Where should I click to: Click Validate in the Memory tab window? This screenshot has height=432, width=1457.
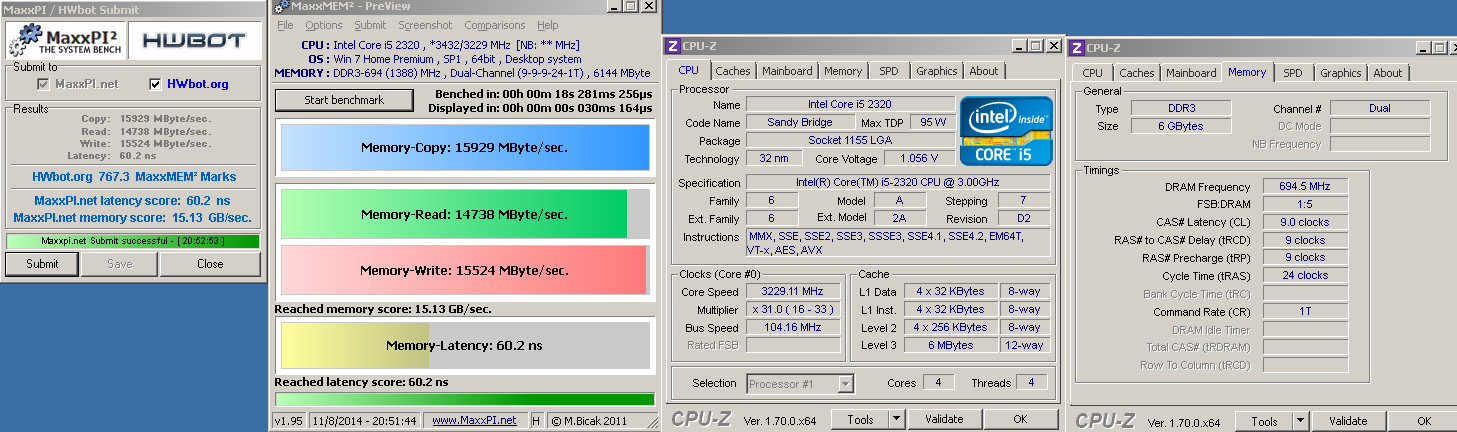tap(1348, 421)
